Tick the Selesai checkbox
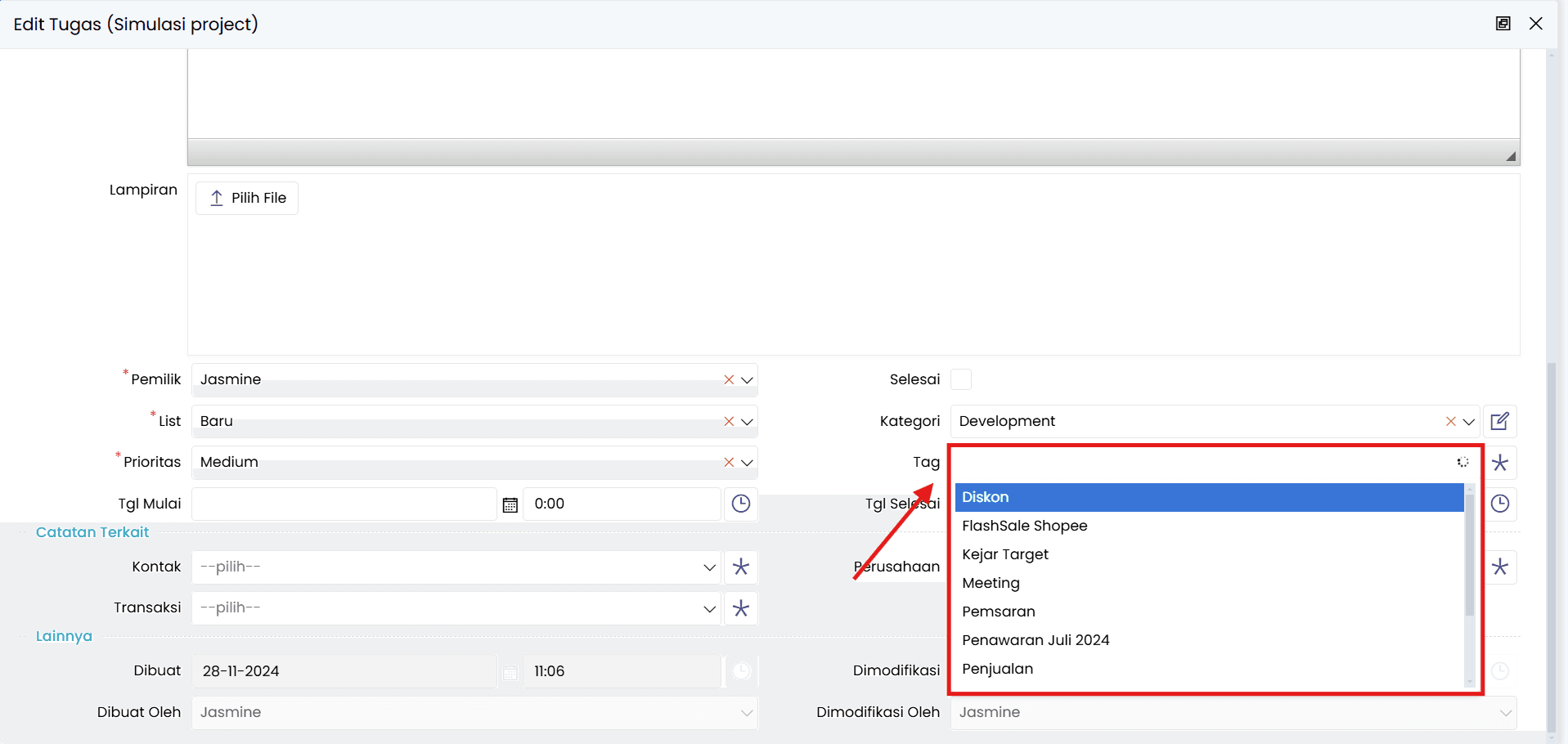The height and width of the screenshot is (744, 1568). [x=961, y=379]
